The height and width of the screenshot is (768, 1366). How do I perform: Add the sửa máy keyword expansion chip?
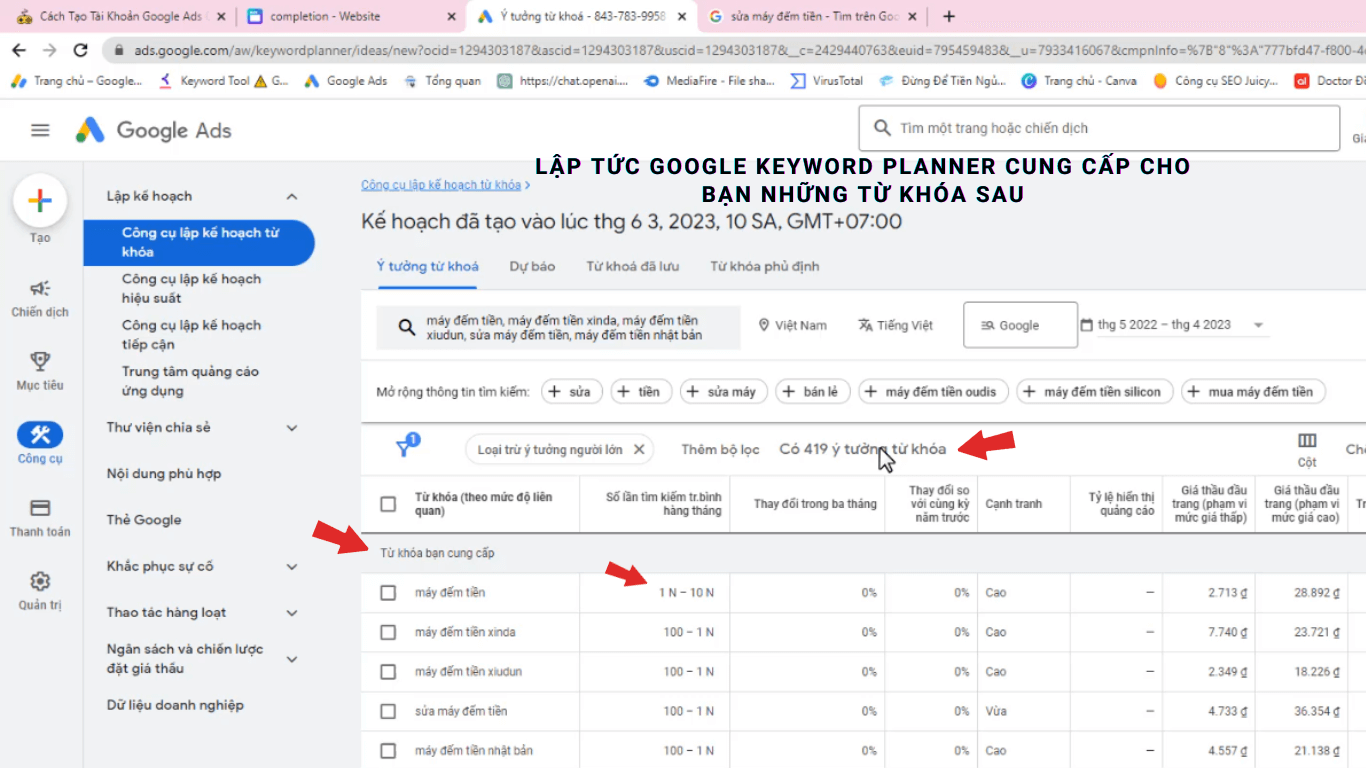(722, 391)
